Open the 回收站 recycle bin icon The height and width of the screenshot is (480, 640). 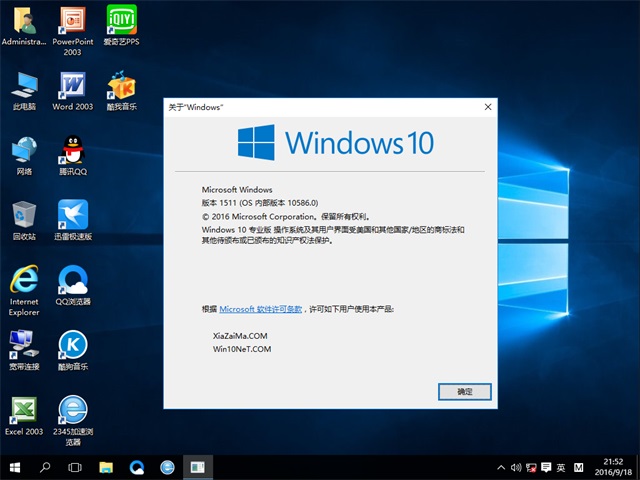click(x=24, y=217)
